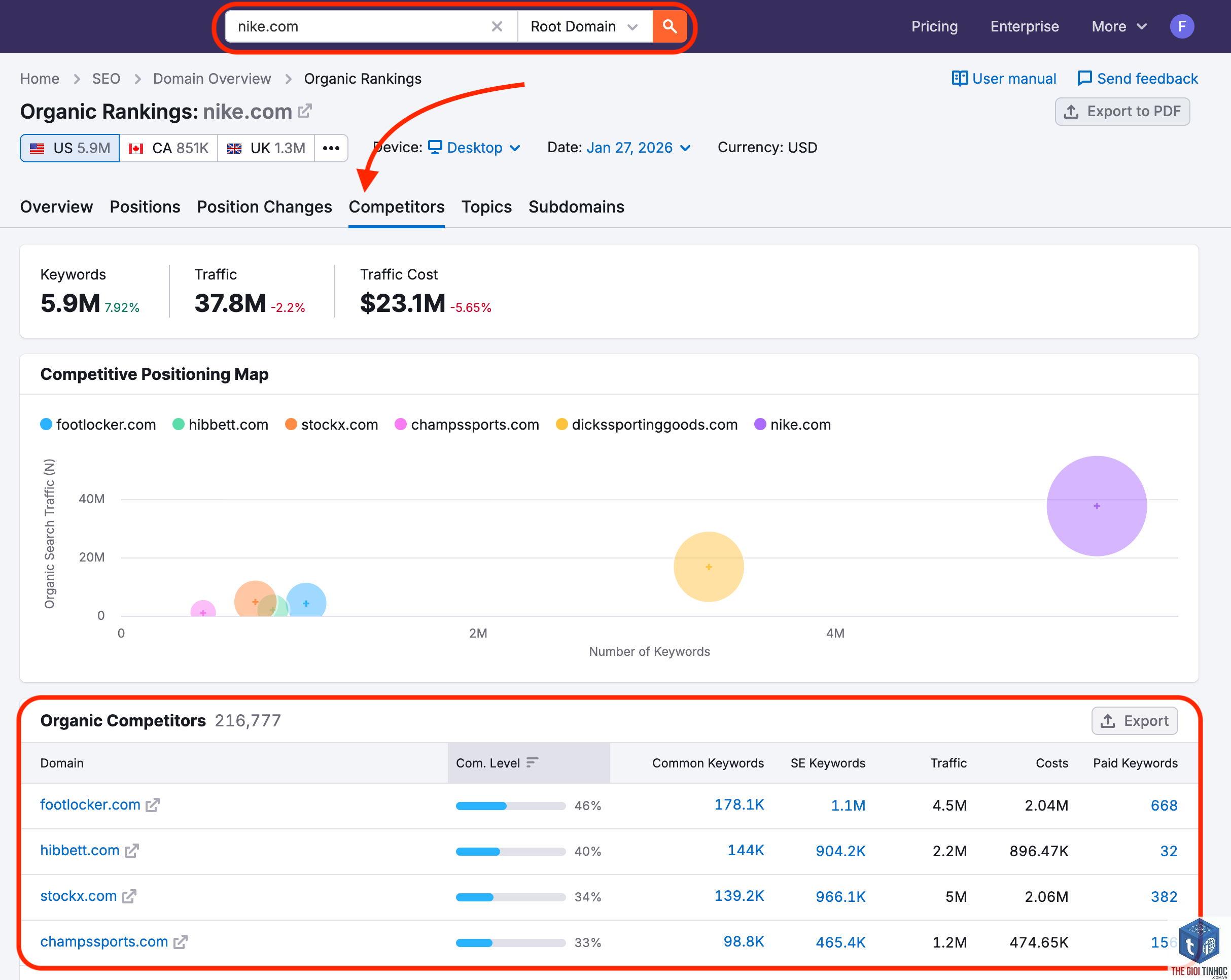Image resolution: width=1231 pixels, height=980 pixels.
Task: Toggle dickssportinggoods.com in chart legend
Action: pyautogui.click(x=647, y=425)
